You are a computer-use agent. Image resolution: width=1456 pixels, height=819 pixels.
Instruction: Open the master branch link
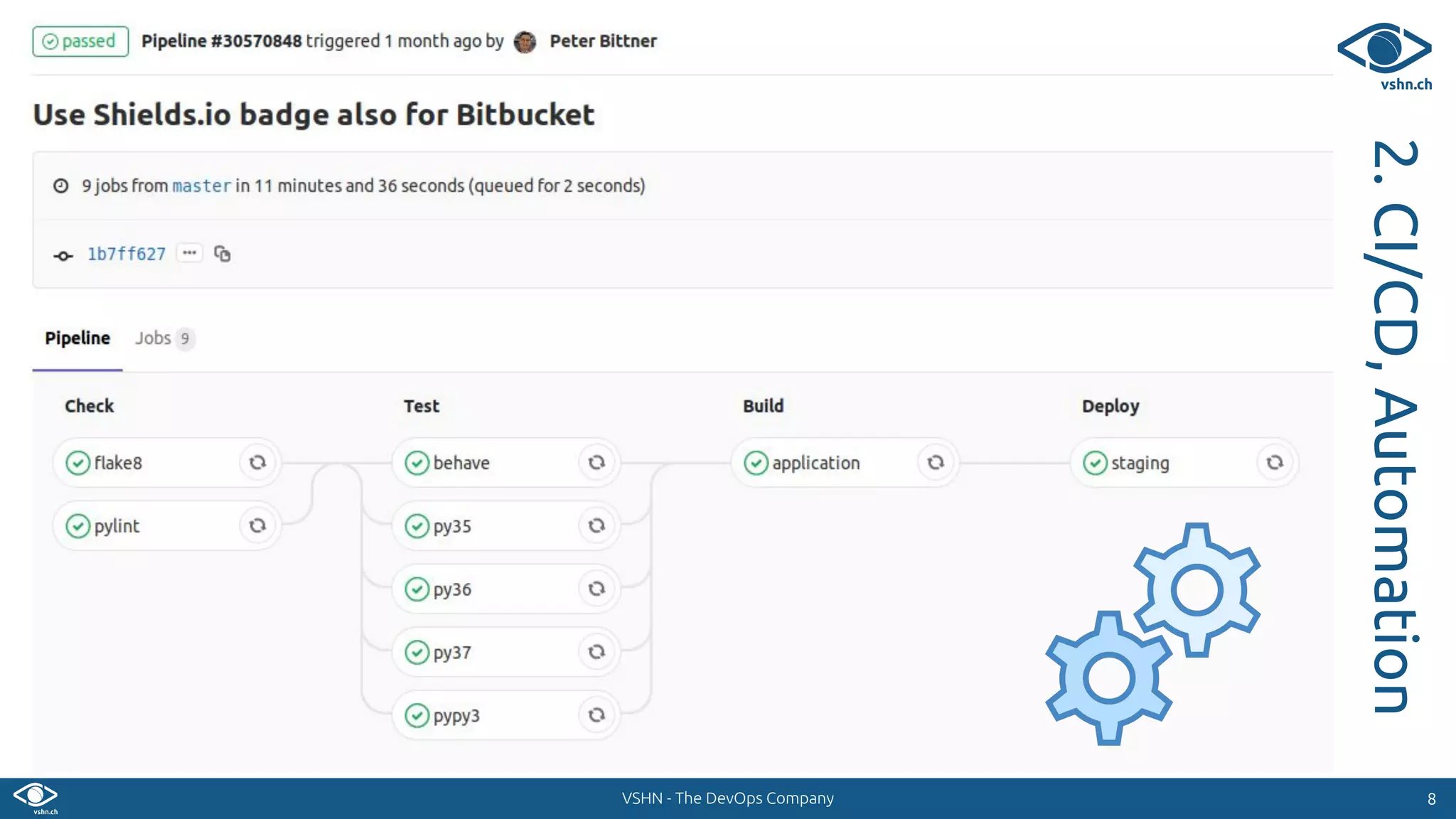click(201, 186)
